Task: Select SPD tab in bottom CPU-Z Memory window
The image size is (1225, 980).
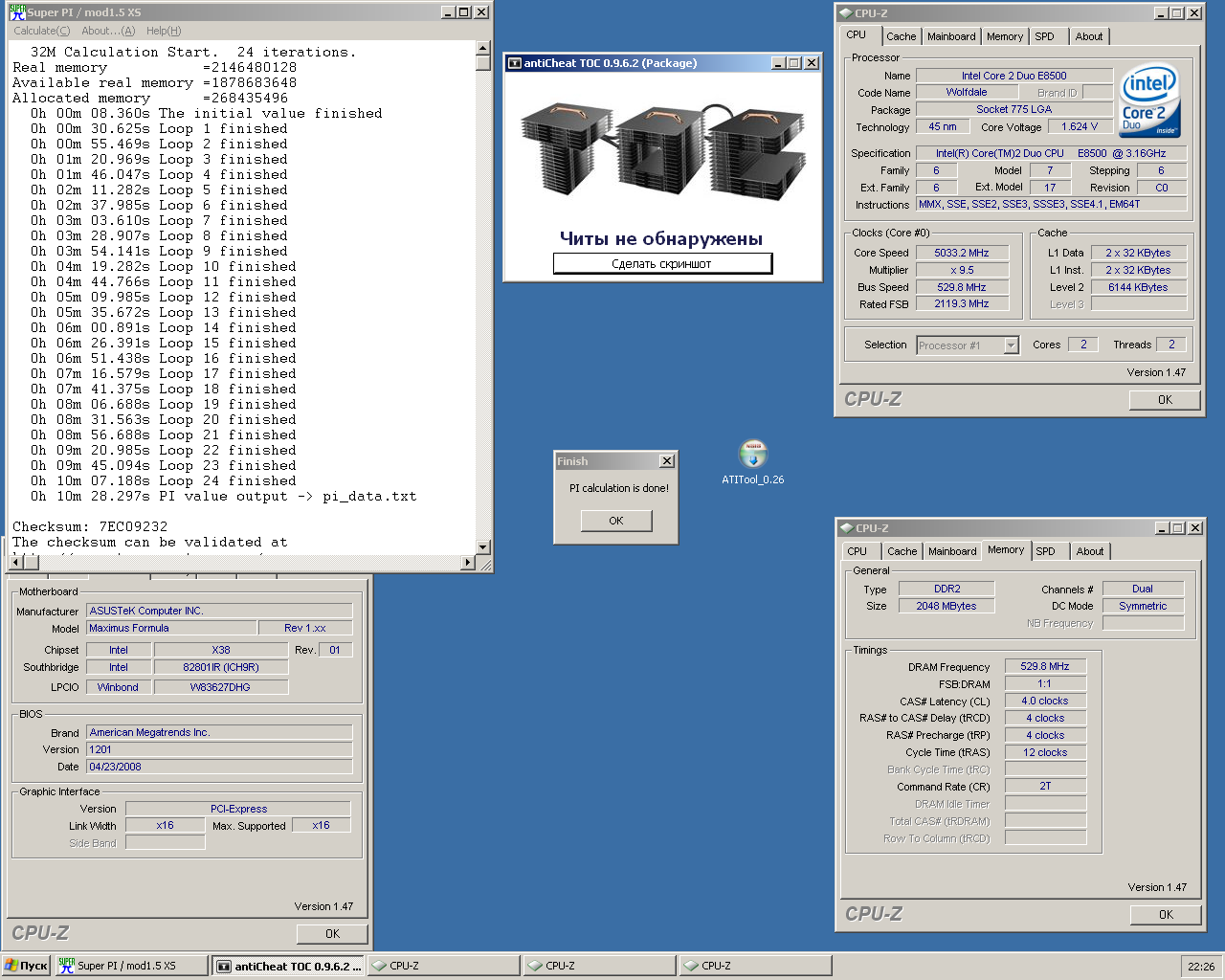Action: 1045,551
